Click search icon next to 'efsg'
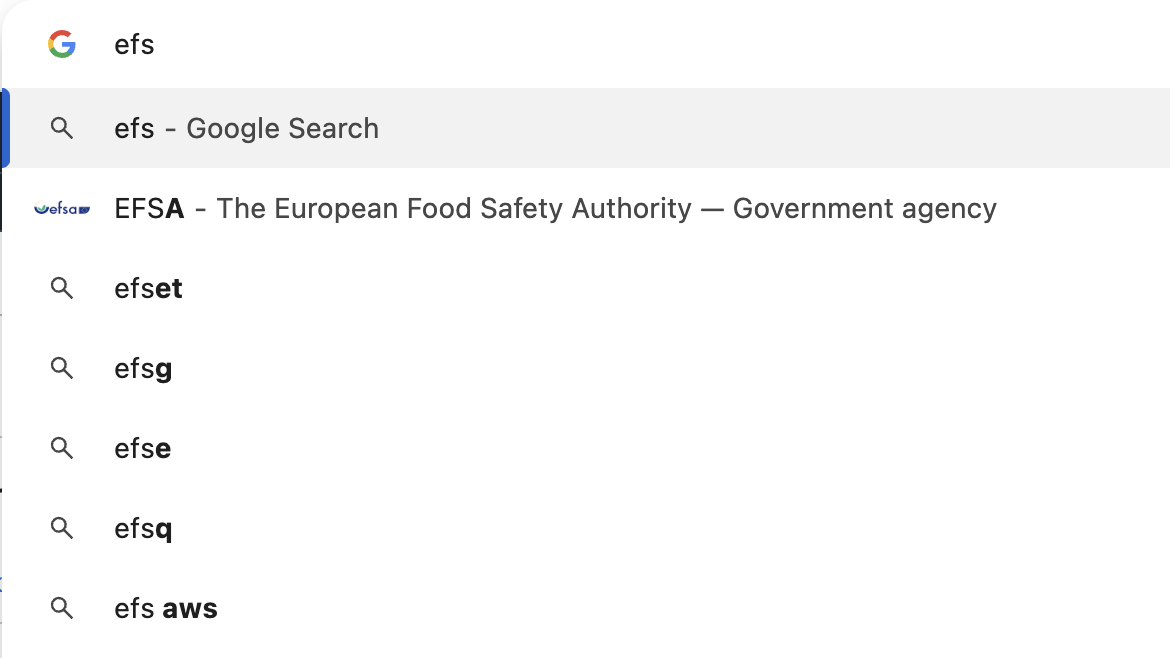 click(62, 369)
